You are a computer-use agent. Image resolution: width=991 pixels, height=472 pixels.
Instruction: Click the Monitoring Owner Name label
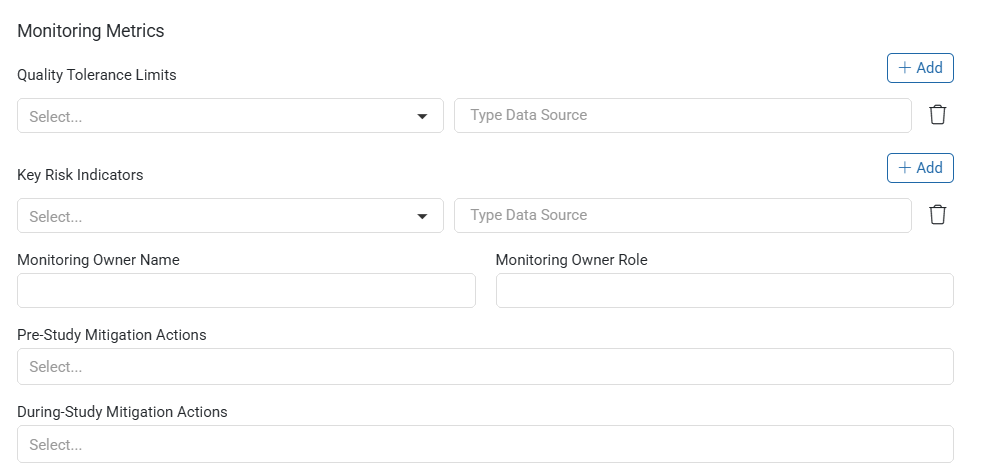(98, 260)
